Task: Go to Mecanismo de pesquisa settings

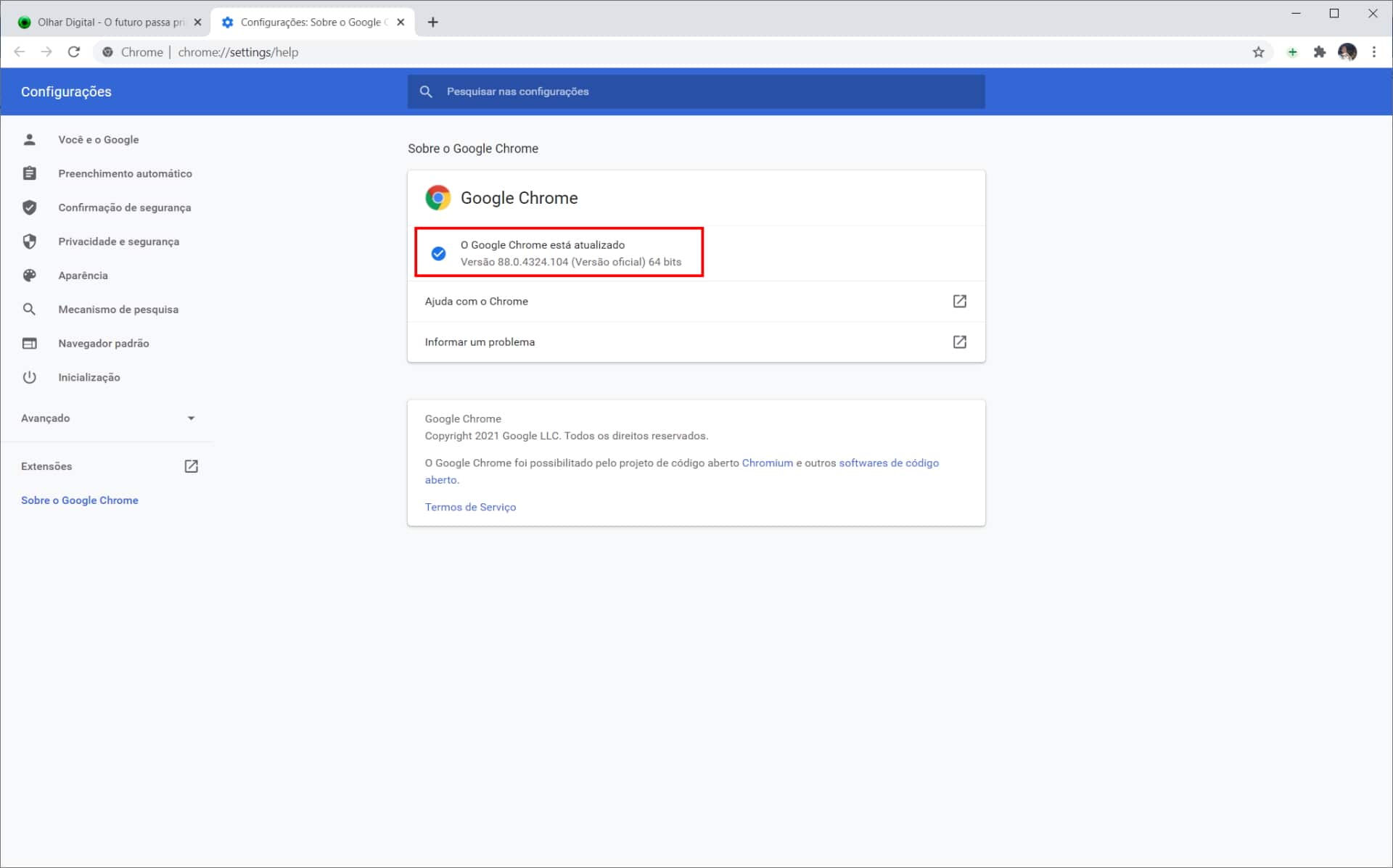Action: (118, 310)
